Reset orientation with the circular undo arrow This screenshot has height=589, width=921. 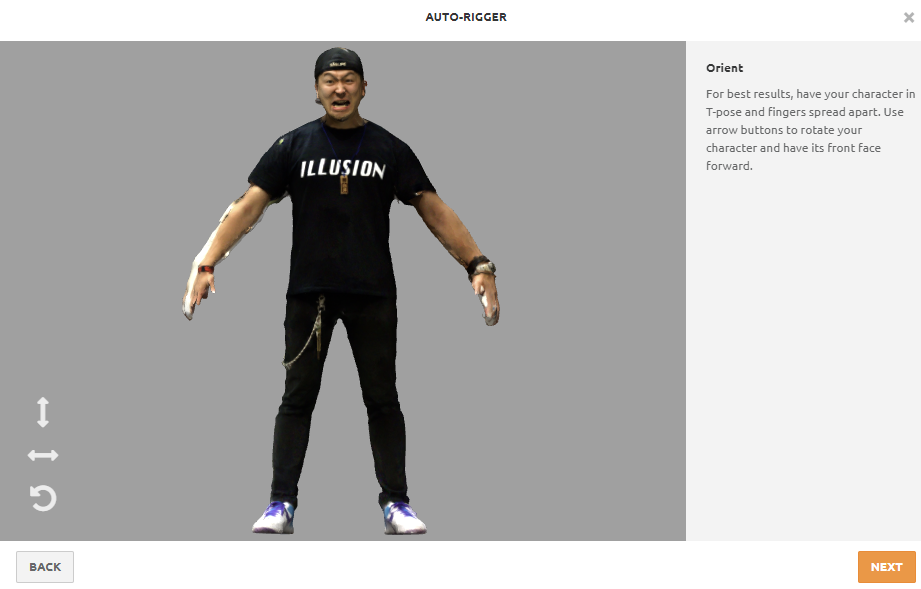43,498
